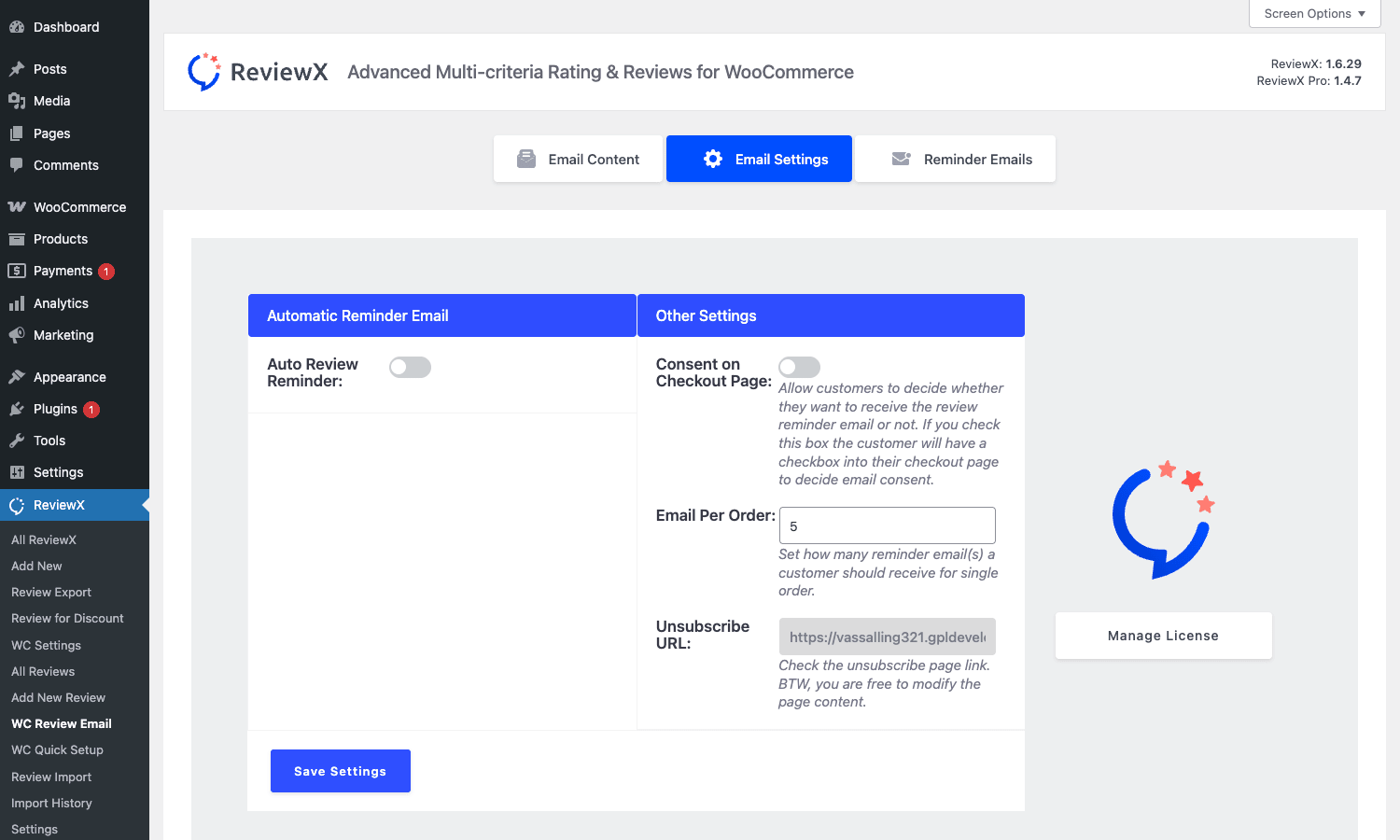Screen dimensions: 1400x840
Task: Click the Email Settings gear icon
Action: (713, 159)
